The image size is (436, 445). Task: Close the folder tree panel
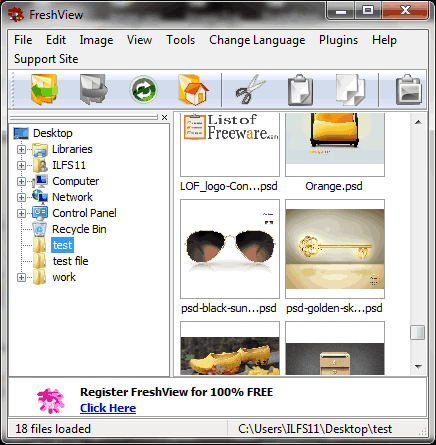click(164, 117)
